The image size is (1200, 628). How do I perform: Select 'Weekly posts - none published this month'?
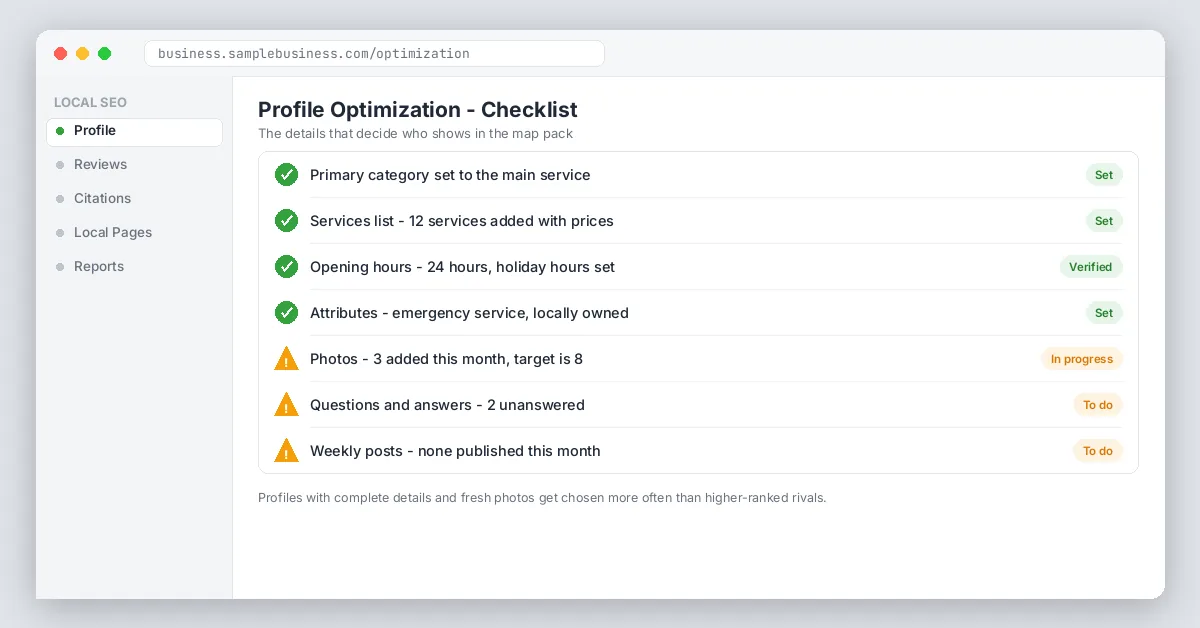click(x=455, y=451)
